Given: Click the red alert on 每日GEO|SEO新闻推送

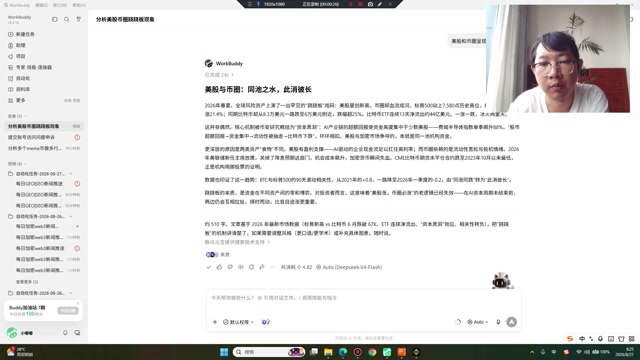Looking at the screenshot, I should click(77, 184).
